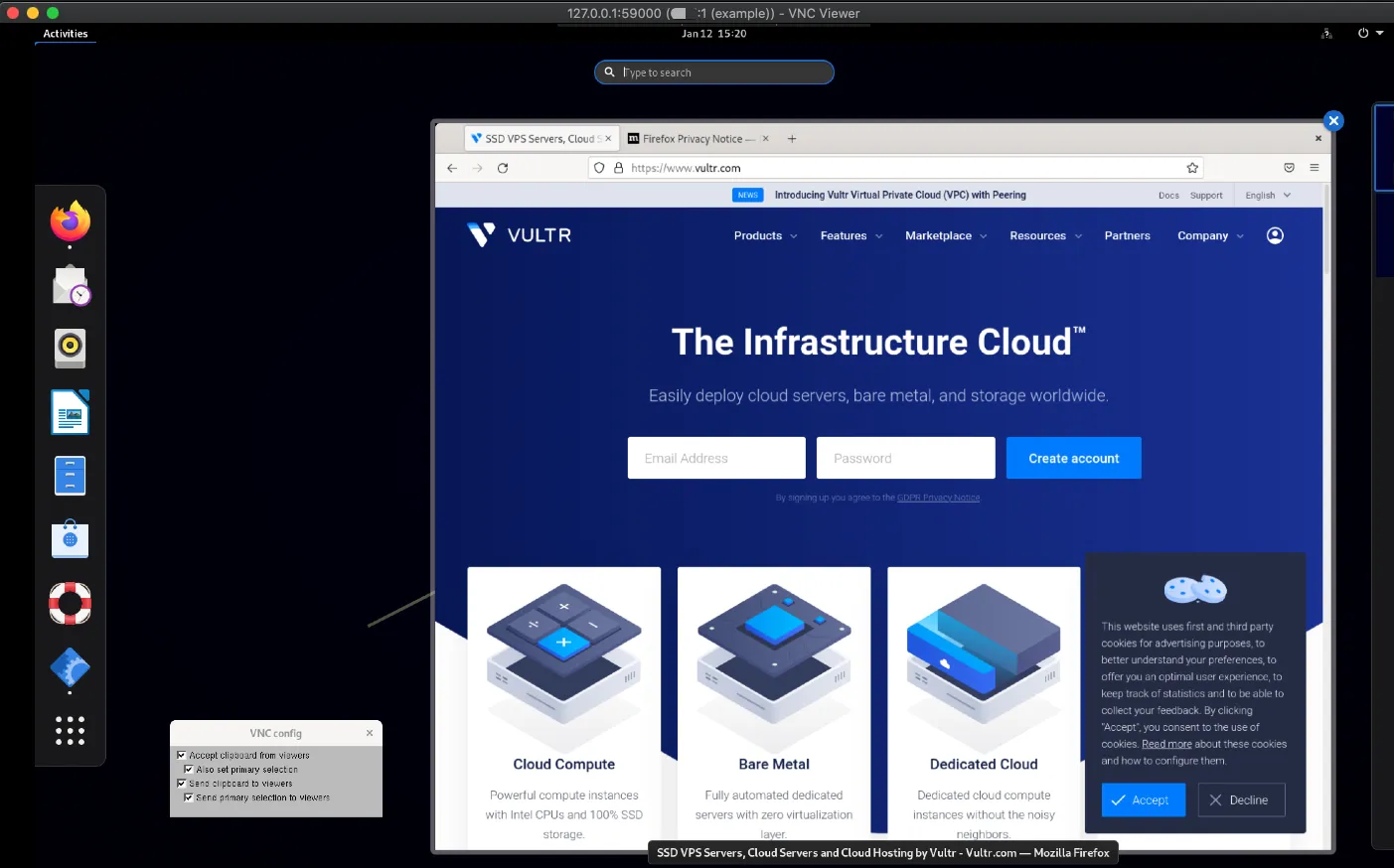Screen dimensions: 1394x868
Task: Click the Create account button
Action: [x=1073, y=458]
